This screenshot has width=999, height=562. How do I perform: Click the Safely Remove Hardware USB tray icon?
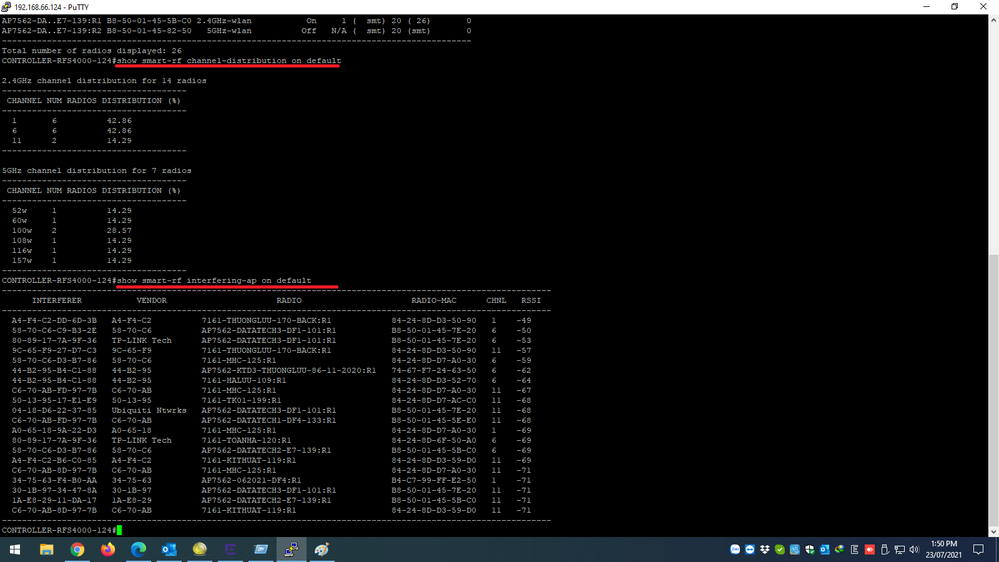point(884,550)
